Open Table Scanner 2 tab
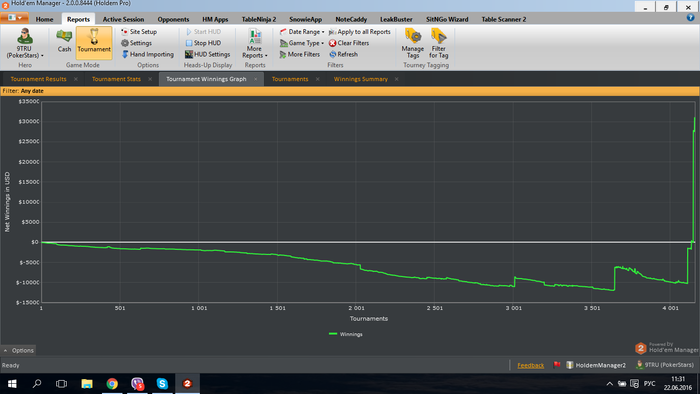The image size is (700, 394). (x=504, y=19)
